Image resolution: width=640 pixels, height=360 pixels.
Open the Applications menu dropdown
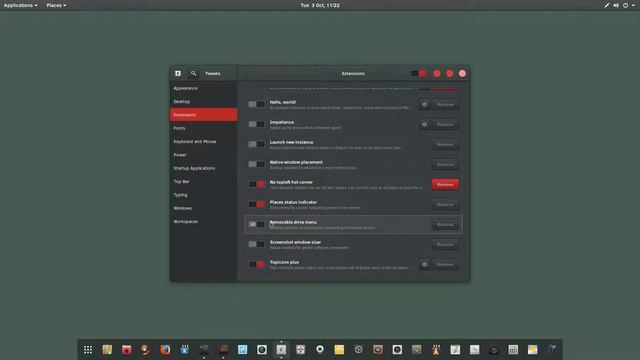click(20, 5)
